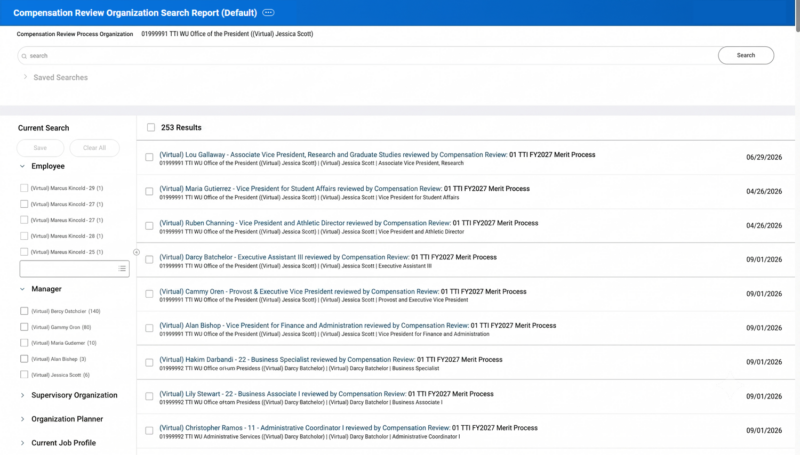The width and height of the screenshot is (800, 455).
Task: Click the Clear All button
Action: (x=94, y=148)
